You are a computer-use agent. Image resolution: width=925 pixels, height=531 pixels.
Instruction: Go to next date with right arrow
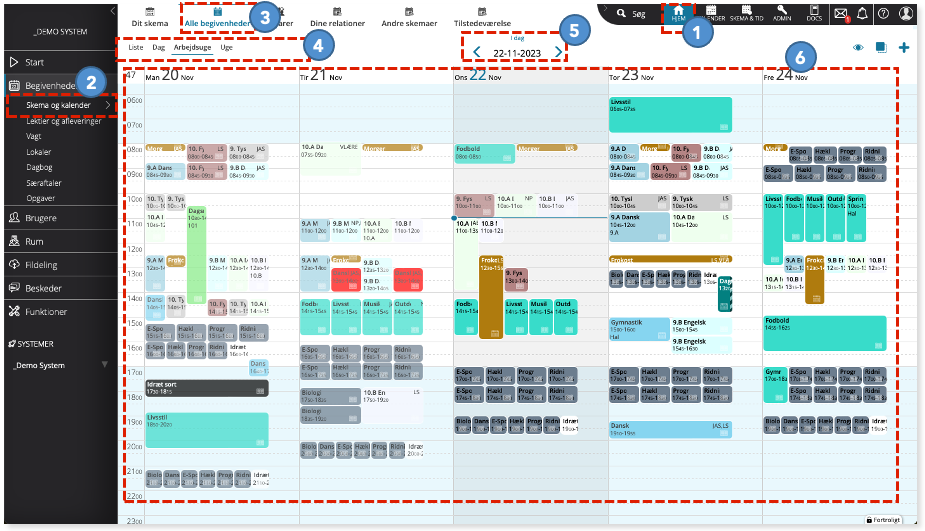558,52
